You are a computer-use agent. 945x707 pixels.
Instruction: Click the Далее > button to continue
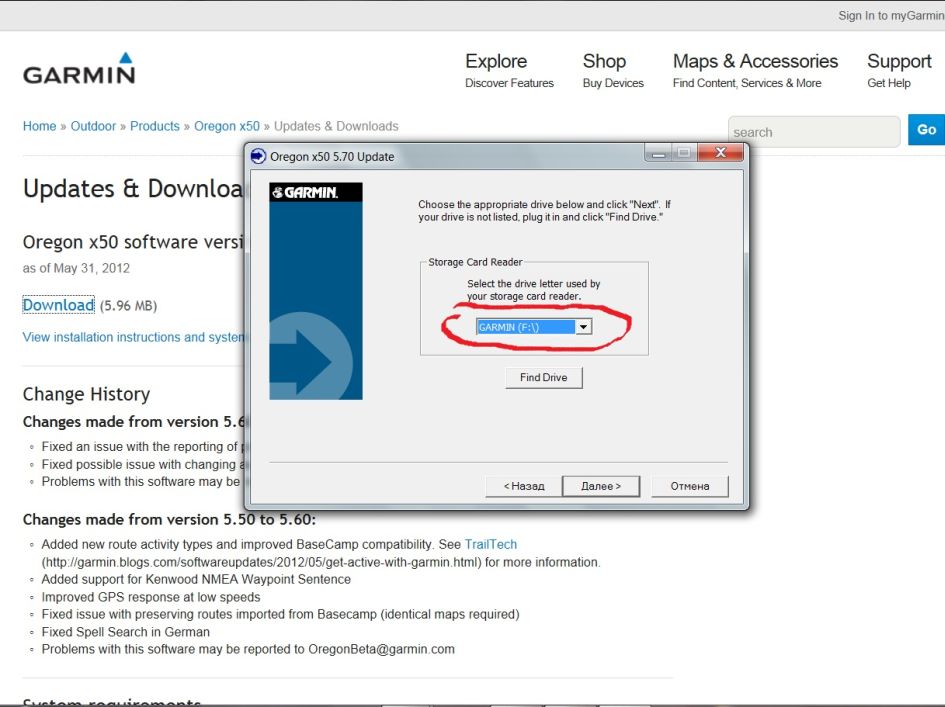pyautogui.click(x=601, y=486)
